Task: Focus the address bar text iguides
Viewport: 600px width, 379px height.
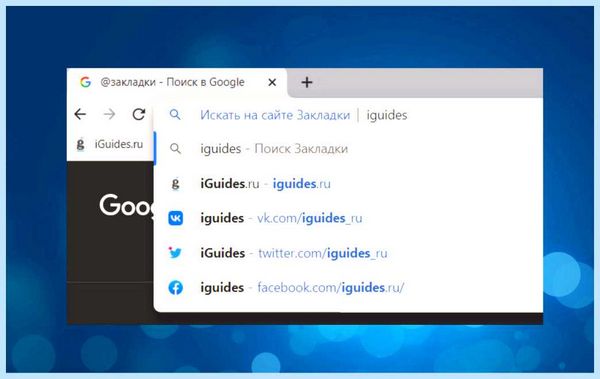Action: pos(387,115)
